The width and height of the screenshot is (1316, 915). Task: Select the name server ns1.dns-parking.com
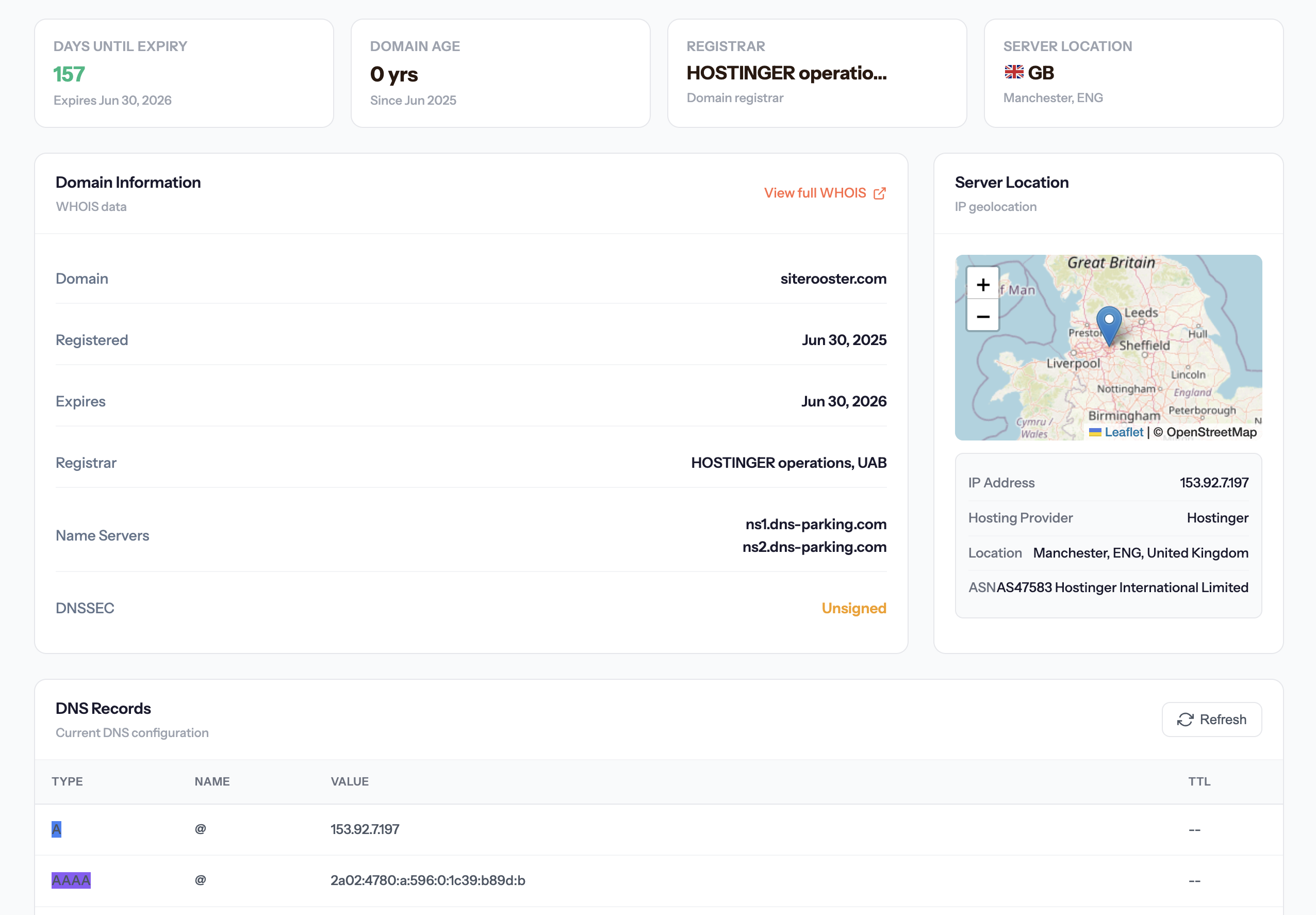tap(816, 524)
